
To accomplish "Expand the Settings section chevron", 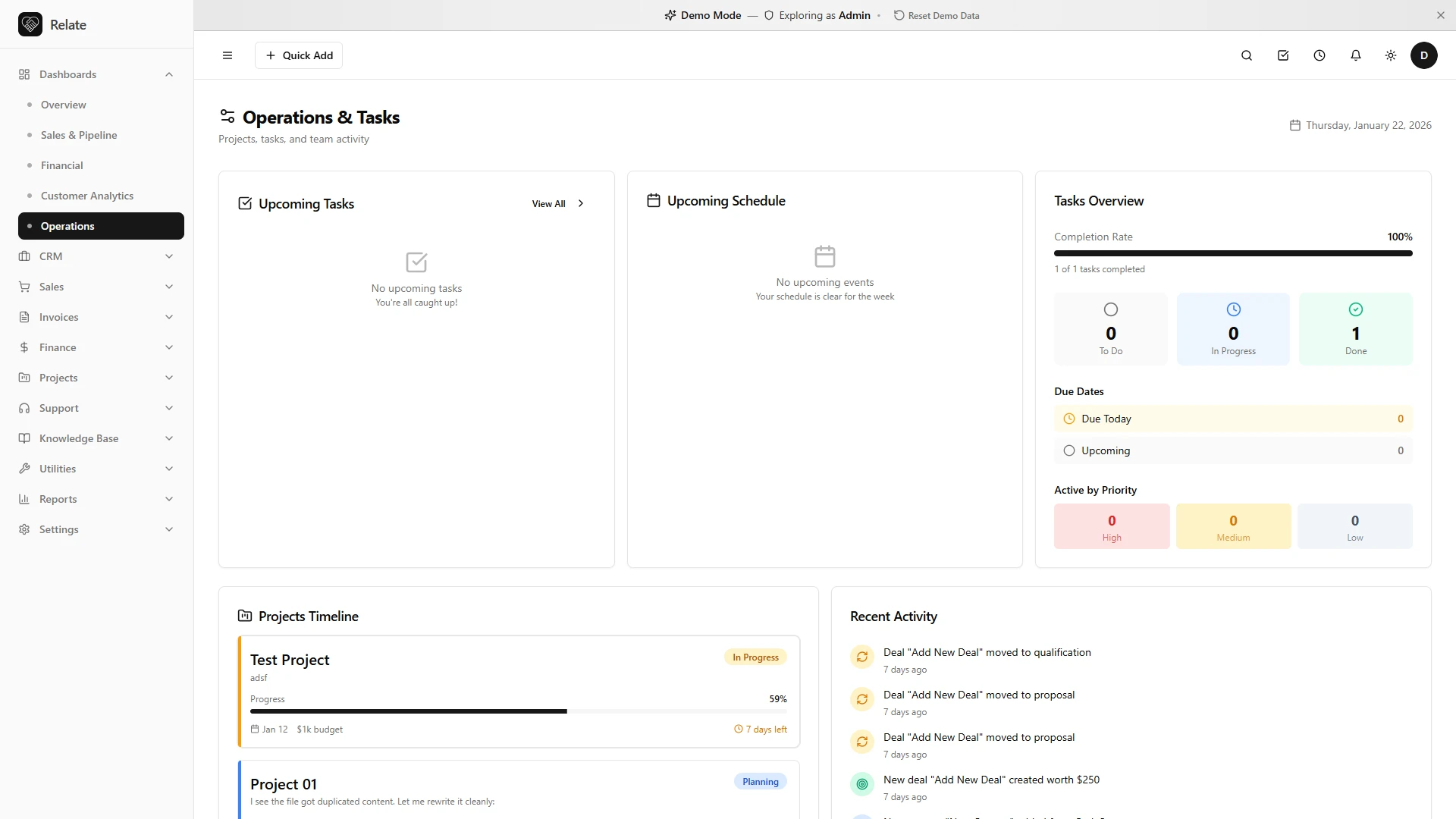I will pos(169,529).
